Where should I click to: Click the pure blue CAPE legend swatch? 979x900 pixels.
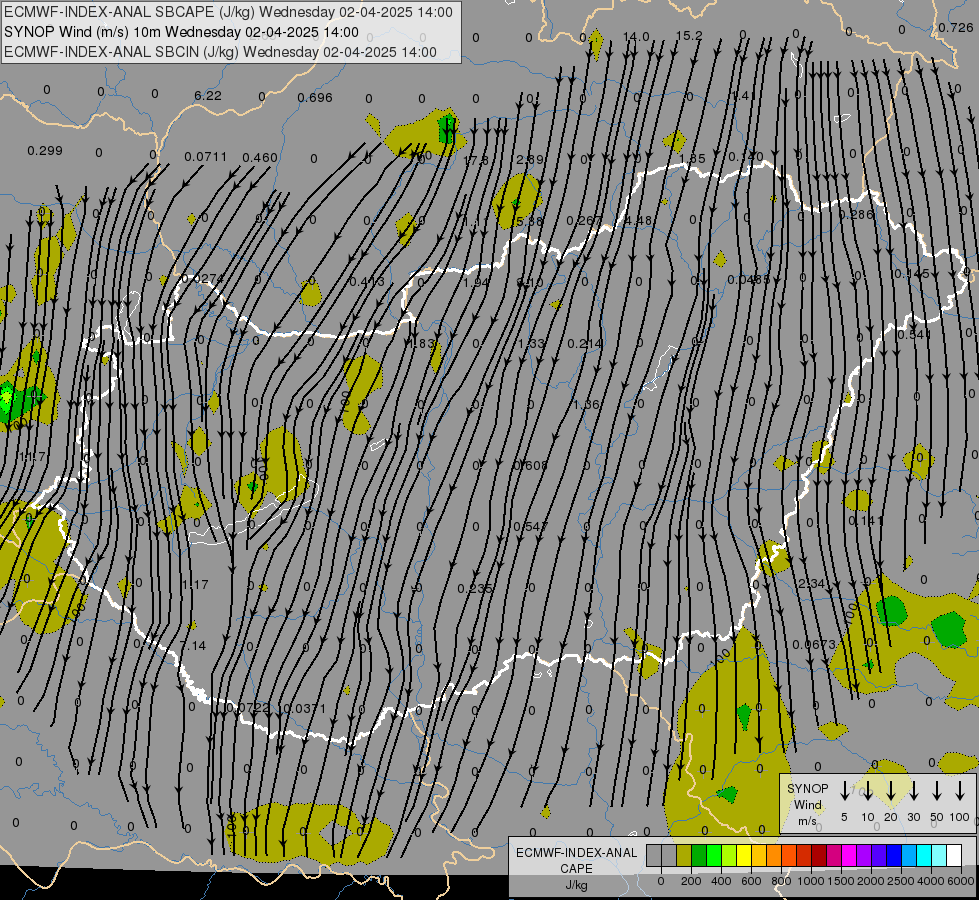pos(893,855)
